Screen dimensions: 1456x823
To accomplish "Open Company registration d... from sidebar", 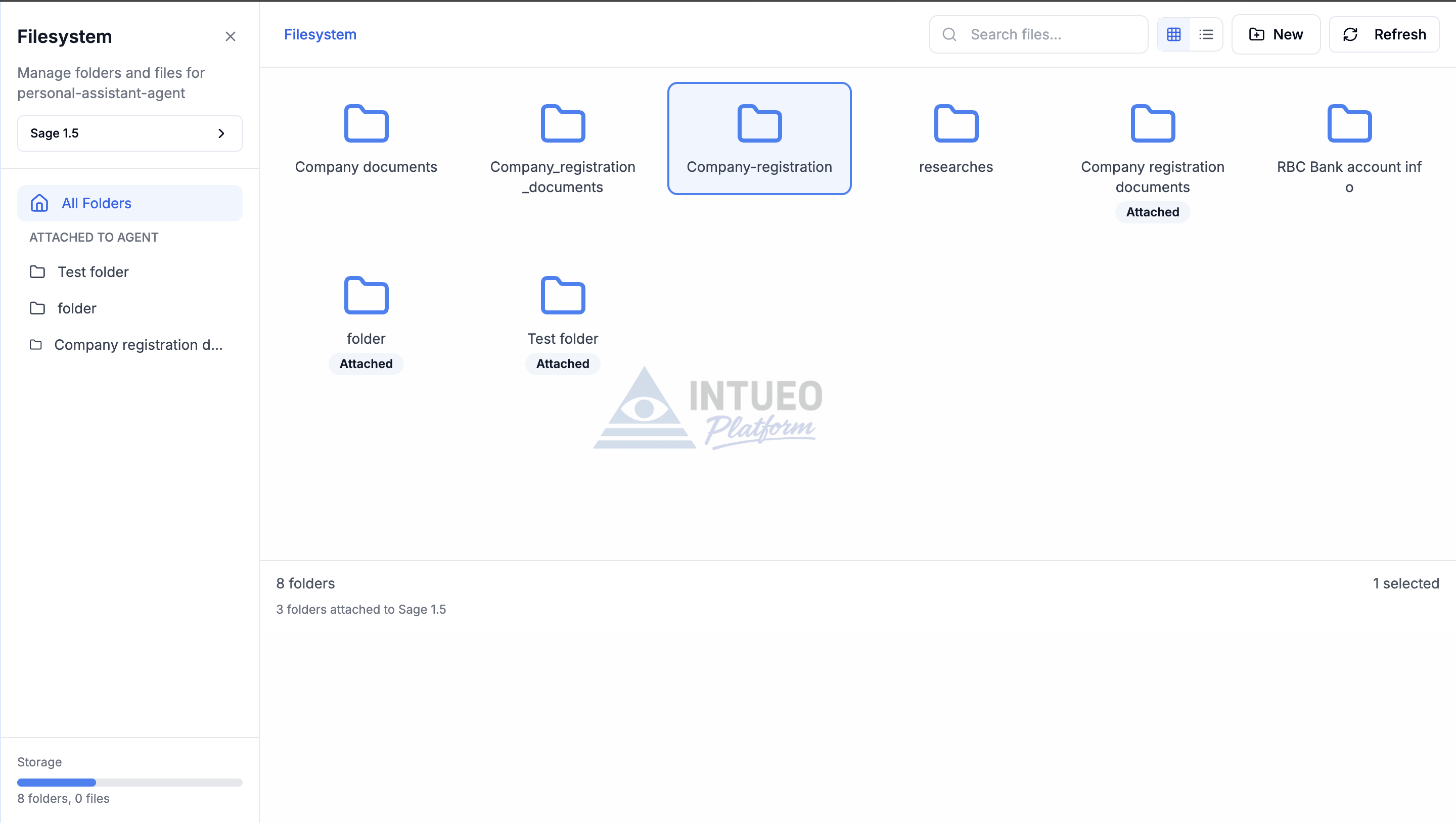I will [138, 344].
